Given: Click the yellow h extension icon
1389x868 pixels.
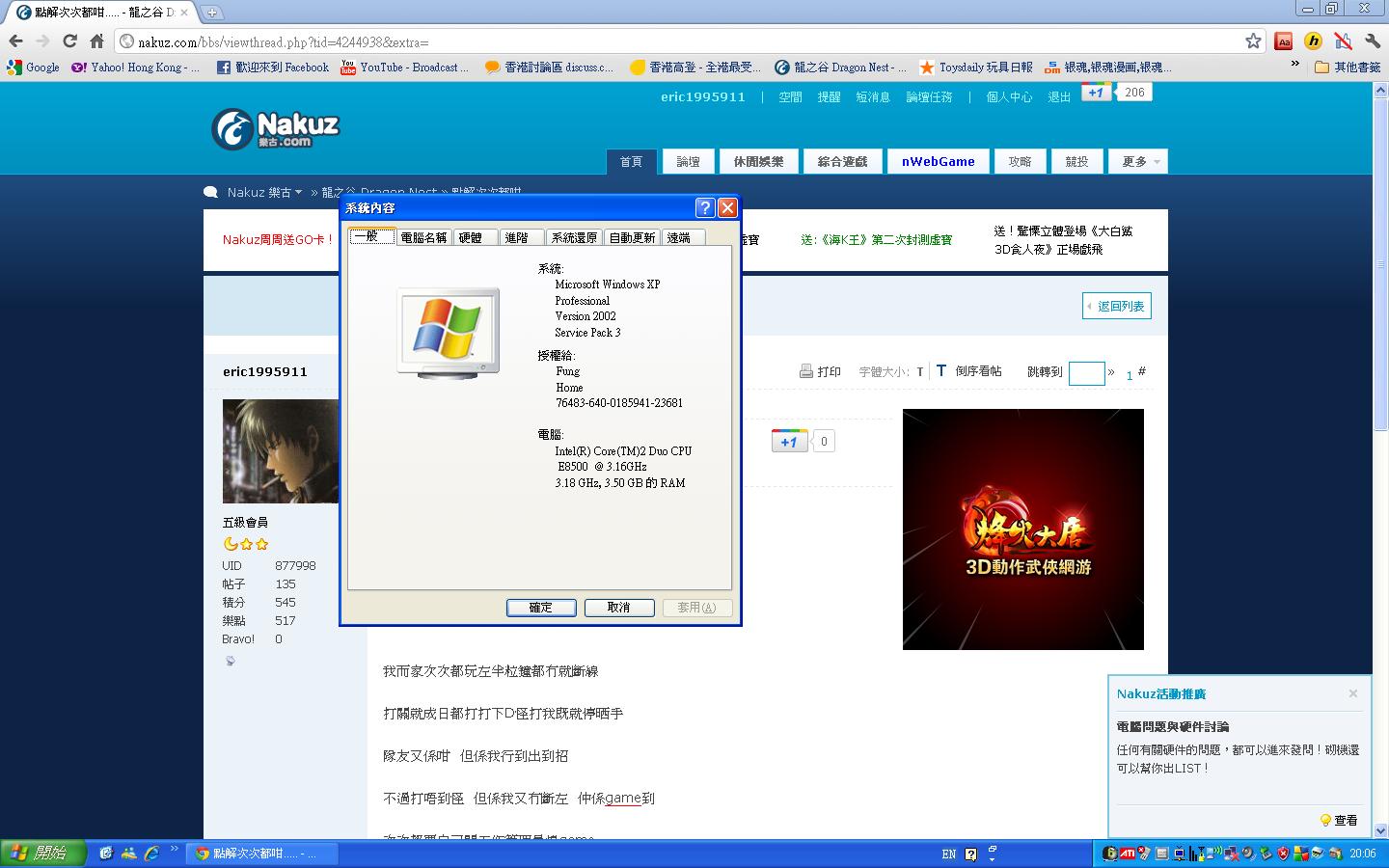Looking at the screenshot, I should coord(1313,41).
